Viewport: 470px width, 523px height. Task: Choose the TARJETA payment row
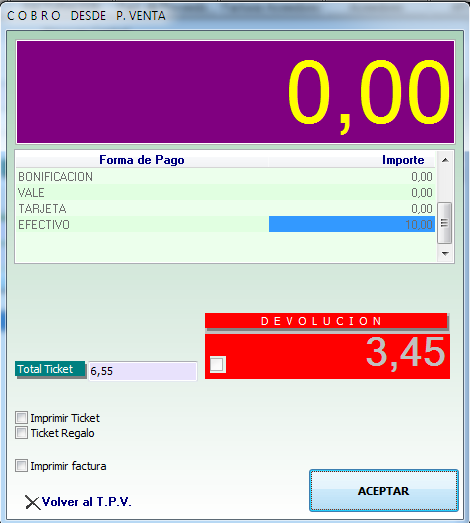[225, 208]
